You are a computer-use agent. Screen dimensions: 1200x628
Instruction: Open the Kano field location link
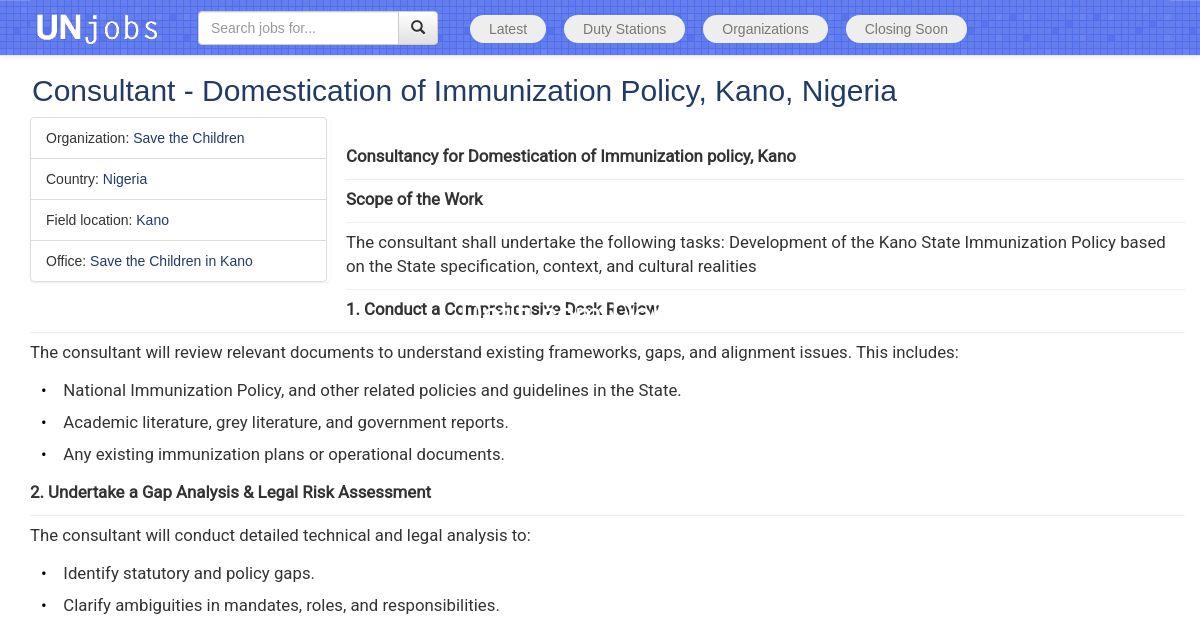(152, 220)
